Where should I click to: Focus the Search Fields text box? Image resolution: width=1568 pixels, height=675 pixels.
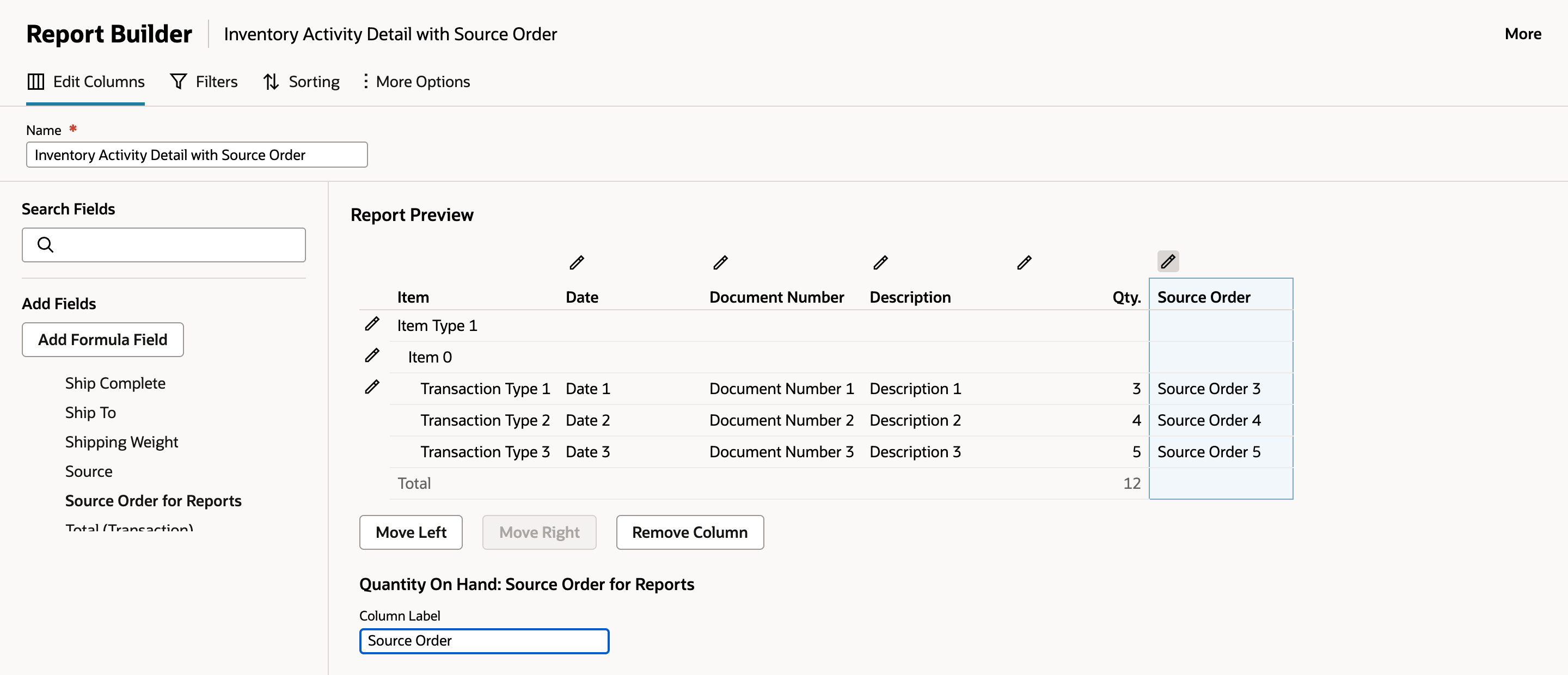164,246
